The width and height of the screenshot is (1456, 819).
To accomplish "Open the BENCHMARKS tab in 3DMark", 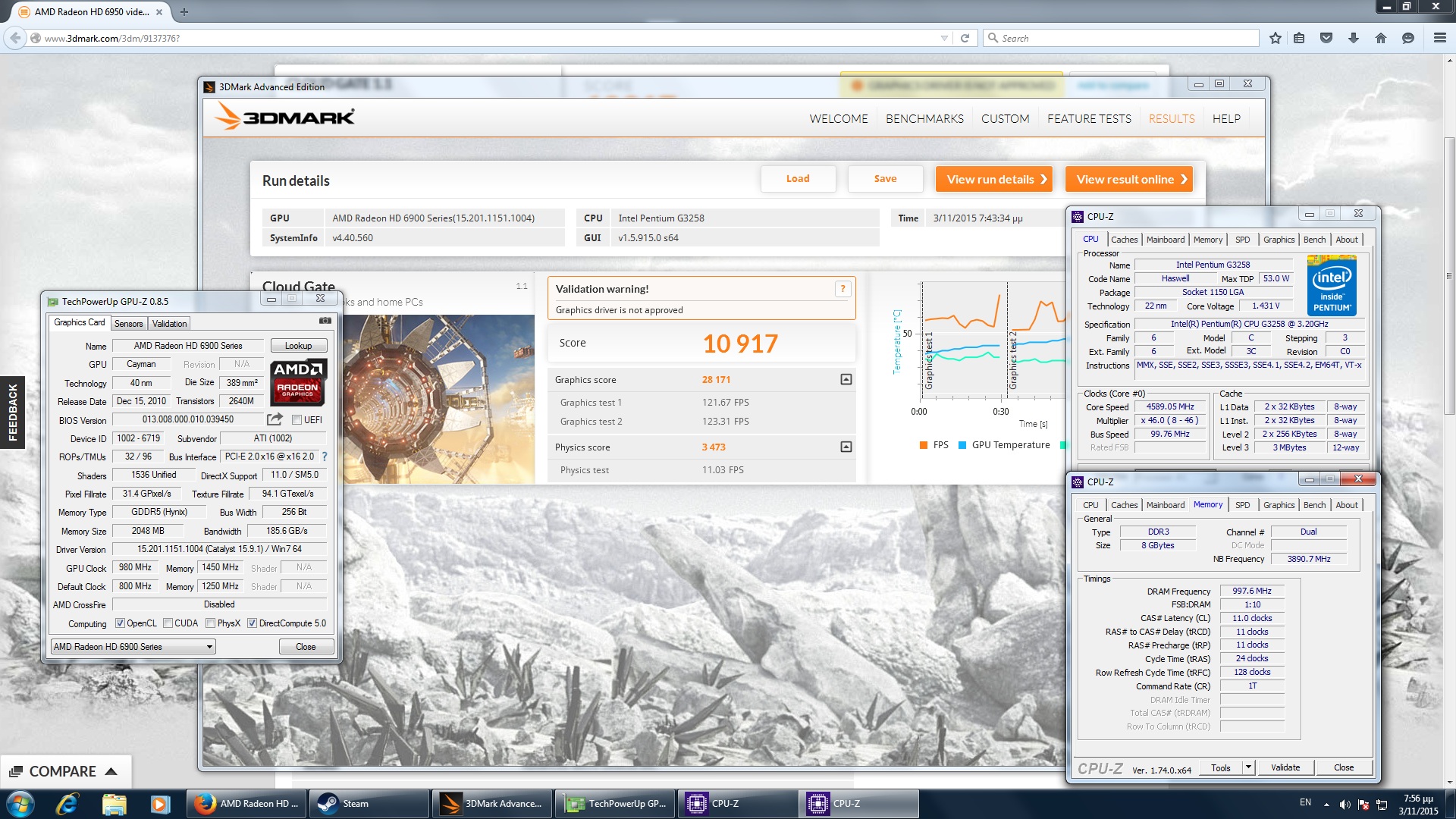I will coord(924,118).
